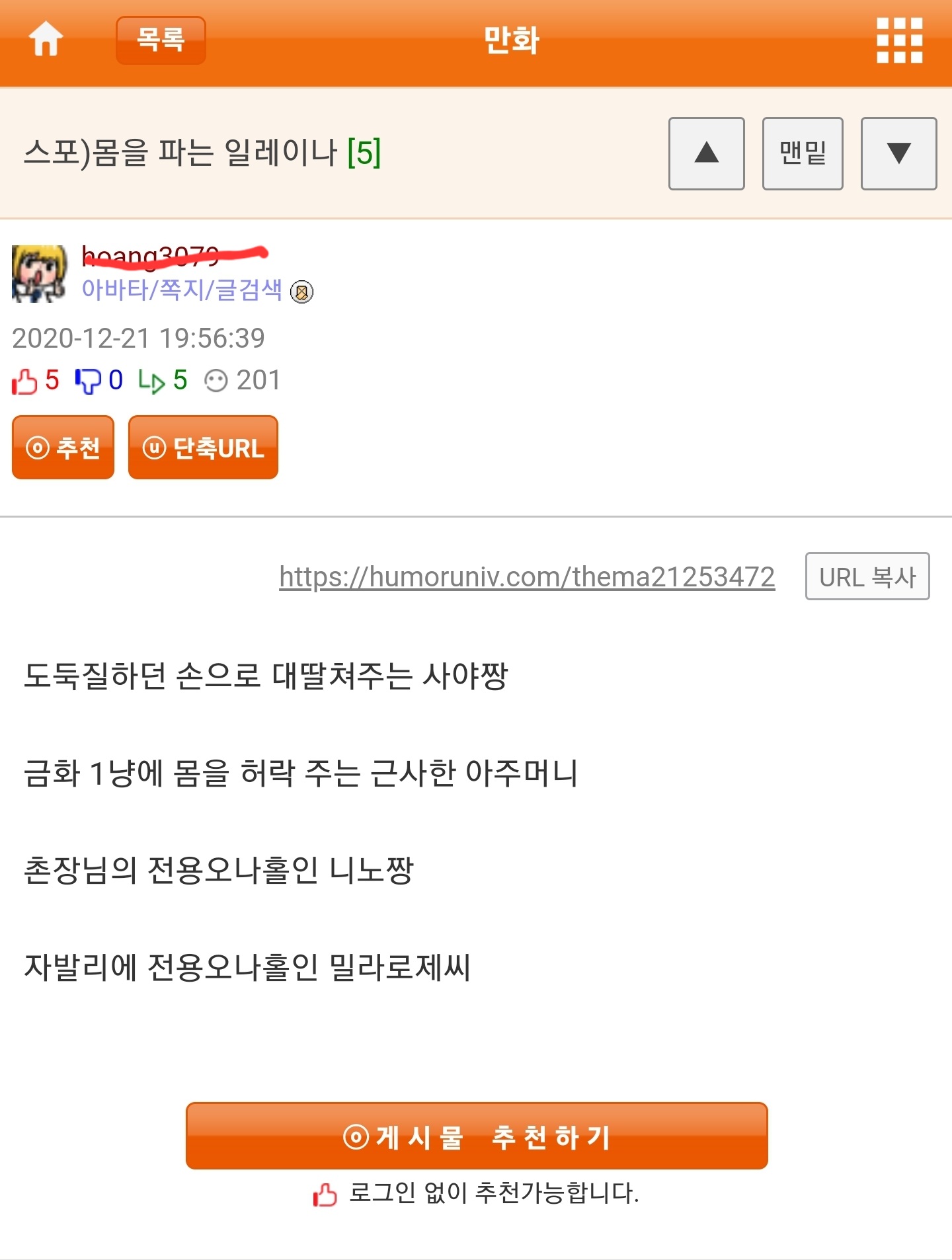Click the green comment reply icon
The height and width of the screenshot is (1260, 952).
pyautogui.click(x=151, y=381)
